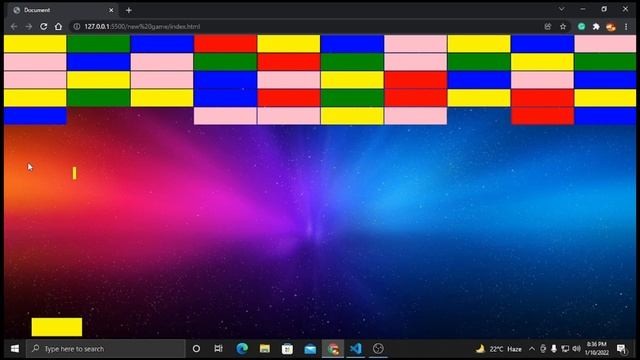Open the Chrome profile avatar
Image resolution: width=640 pixels, height=360 pixels.
coord(611,27)
